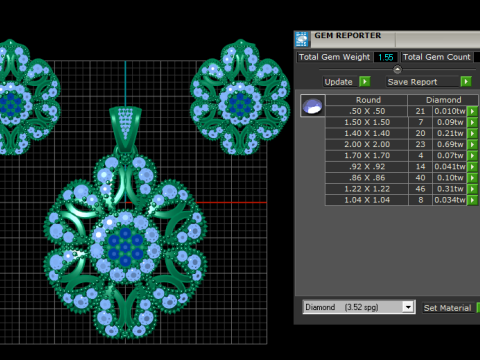
Task: Click the Diamond column header
Action: [x=443, y=100]
